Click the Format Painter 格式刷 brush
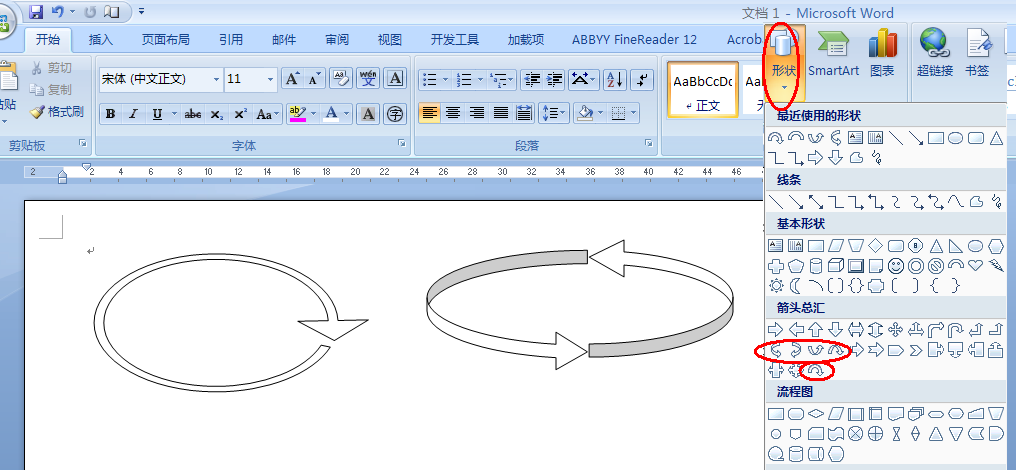Viewport: 1016px width, 470px height. 57,112
